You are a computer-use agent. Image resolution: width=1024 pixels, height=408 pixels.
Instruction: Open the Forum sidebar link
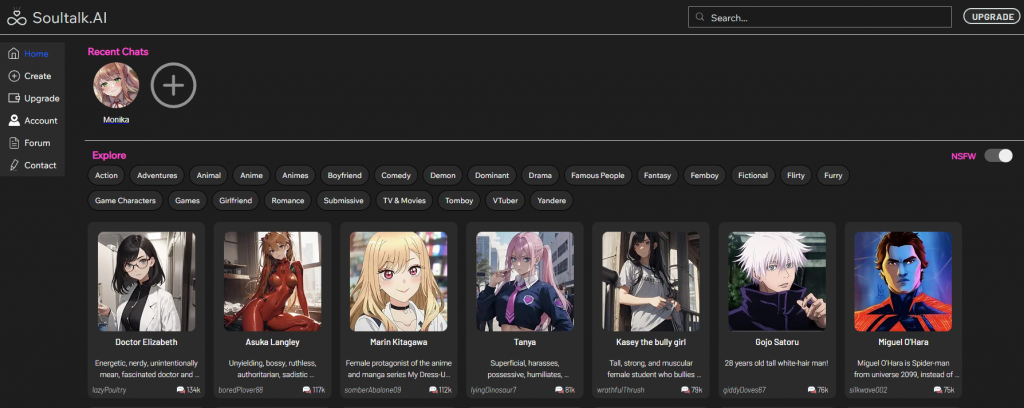click(30, 143)
